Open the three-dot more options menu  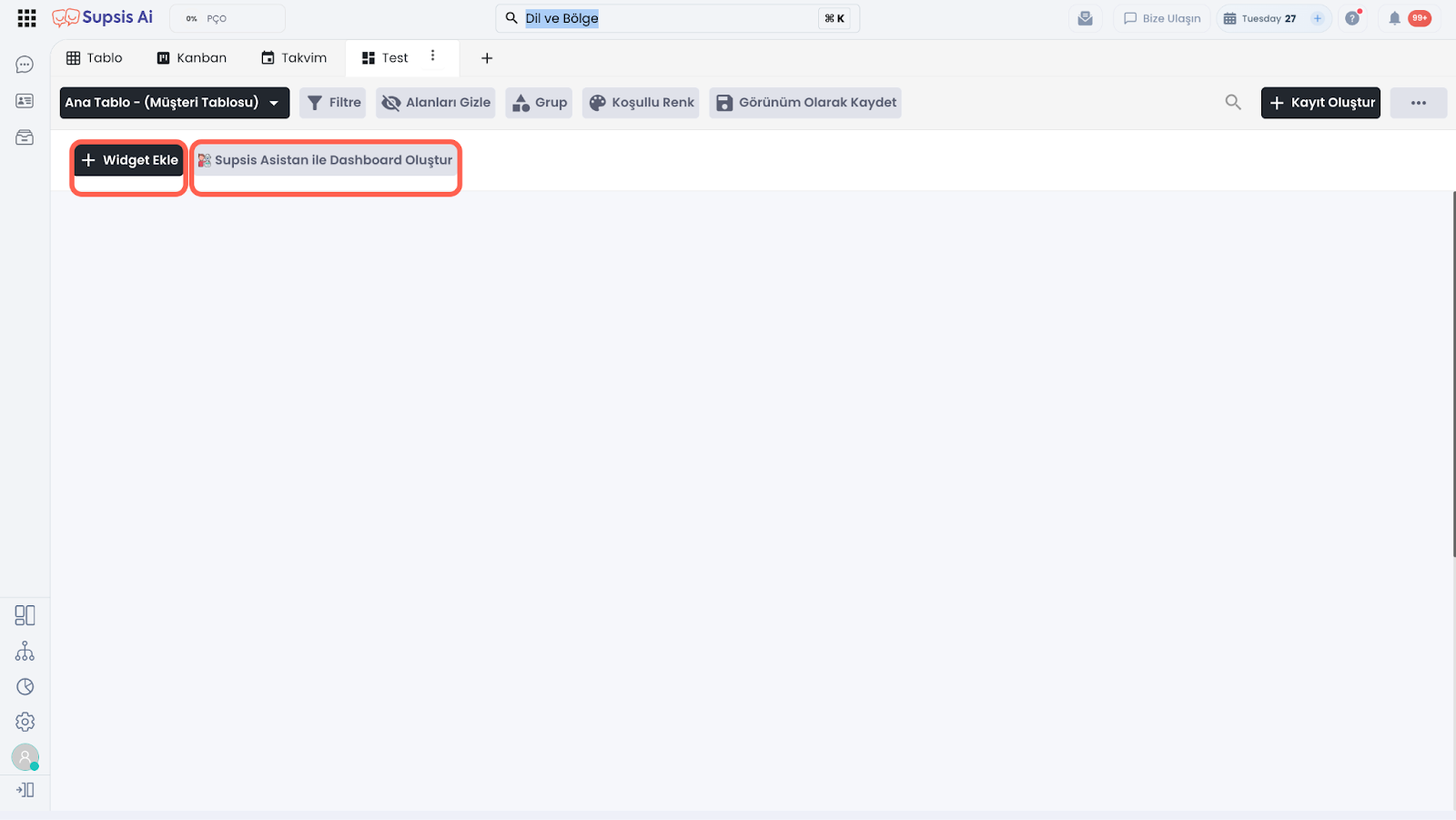coord(1418,103)
